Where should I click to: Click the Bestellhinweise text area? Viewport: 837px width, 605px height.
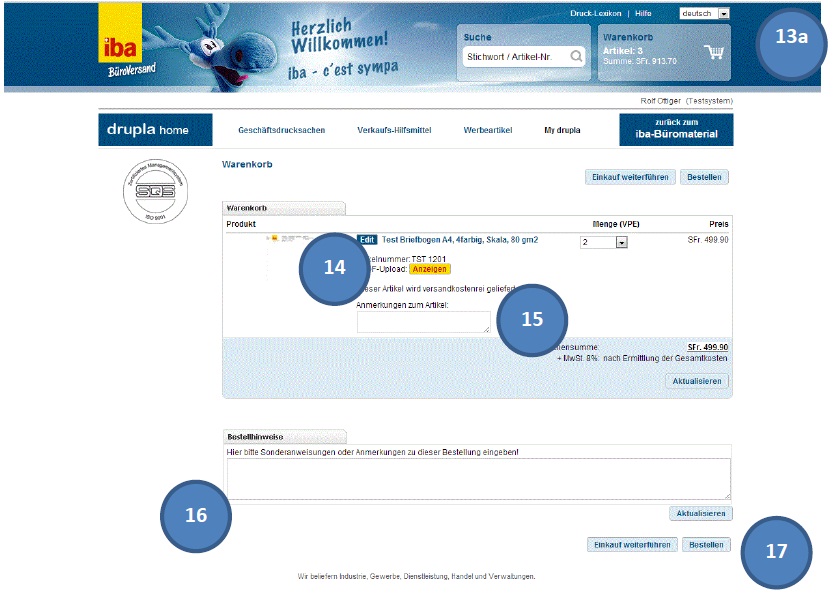pos(478,478)
